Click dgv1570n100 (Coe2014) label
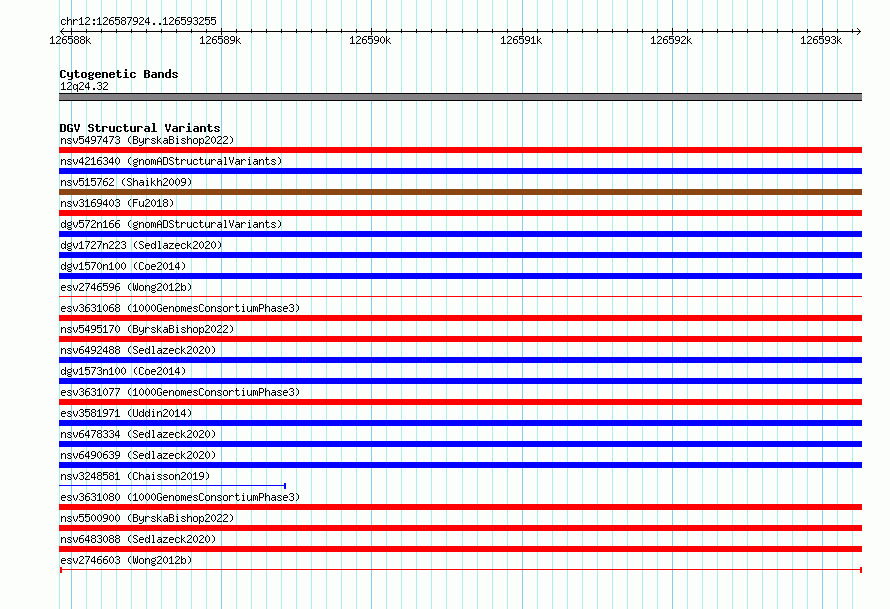Viewport: 890px width, 609px height. tap(123, 266)
